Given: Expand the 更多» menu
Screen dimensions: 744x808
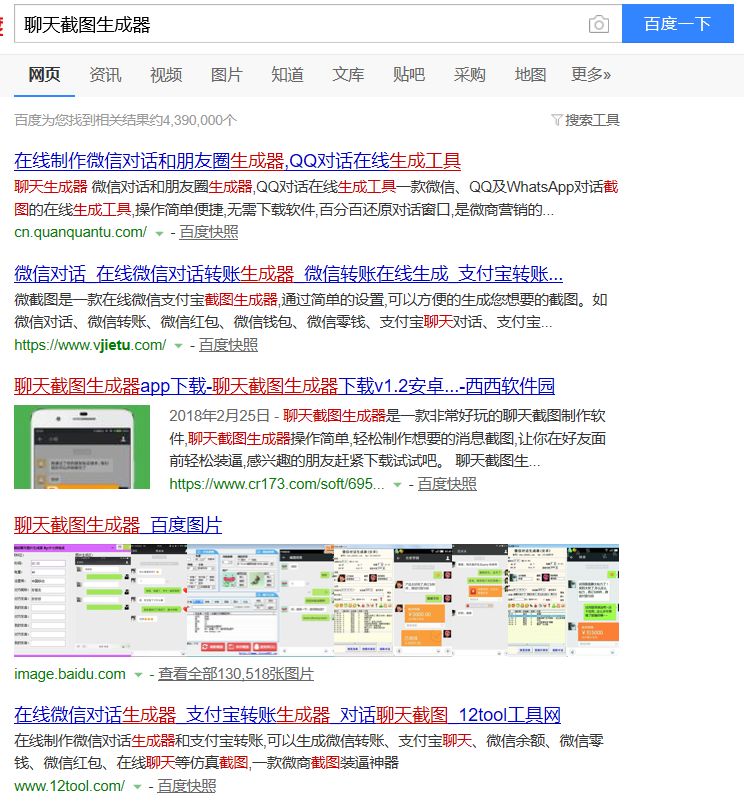Looking at the screenshot, I should pos(591,75).
